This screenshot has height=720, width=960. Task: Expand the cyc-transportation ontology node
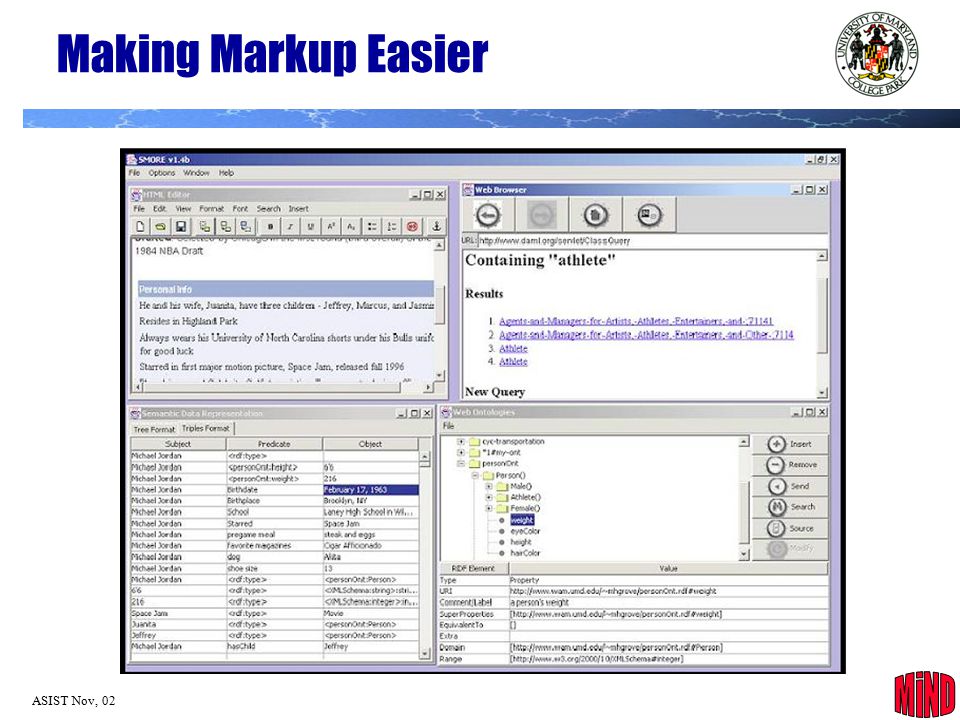click(462, 441)
